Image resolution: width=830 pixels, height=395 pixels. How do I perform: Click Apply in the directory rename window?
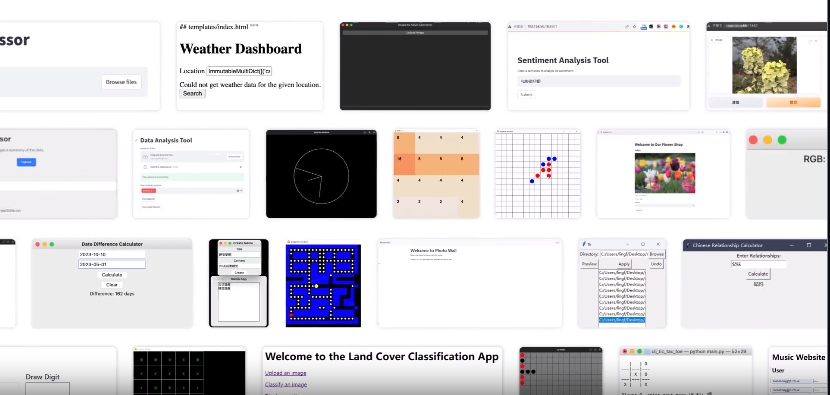(x=624, y=264)
